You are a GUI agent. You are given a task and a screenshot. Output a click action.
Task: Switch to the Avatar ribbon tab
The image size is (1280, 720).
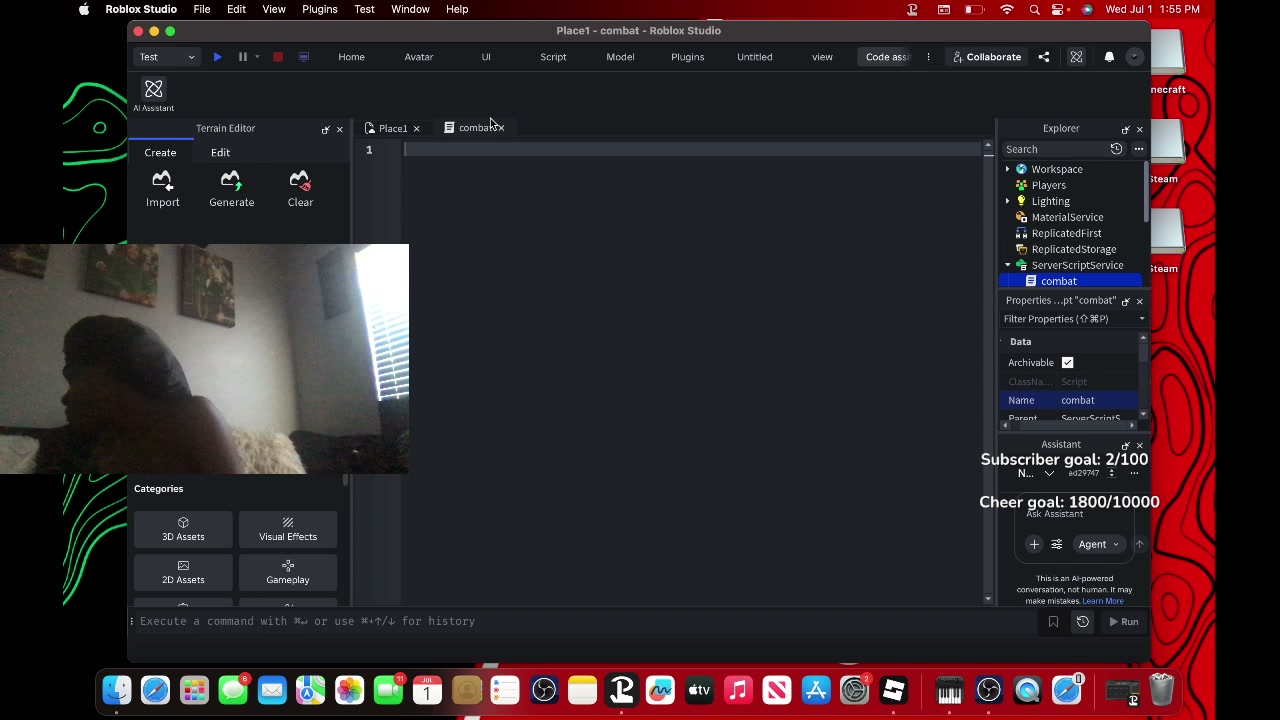point(419,57)
